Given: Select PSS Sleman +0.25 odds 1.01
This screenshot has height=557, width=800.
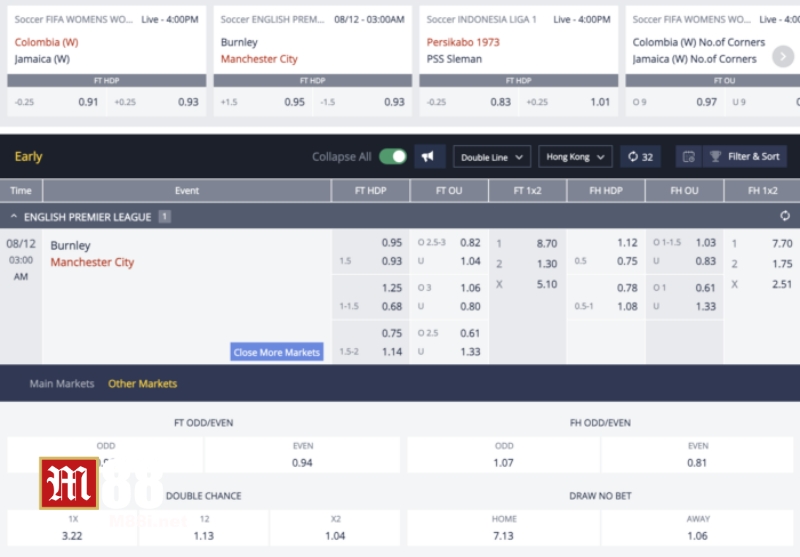Looking at the screenshot, I should click(568, 102).
